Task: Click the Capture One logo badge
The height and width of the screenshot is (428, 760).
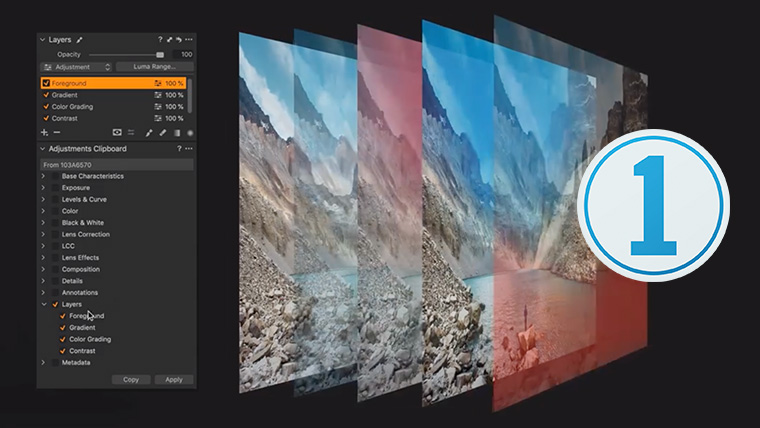Action: click(653, 205)
